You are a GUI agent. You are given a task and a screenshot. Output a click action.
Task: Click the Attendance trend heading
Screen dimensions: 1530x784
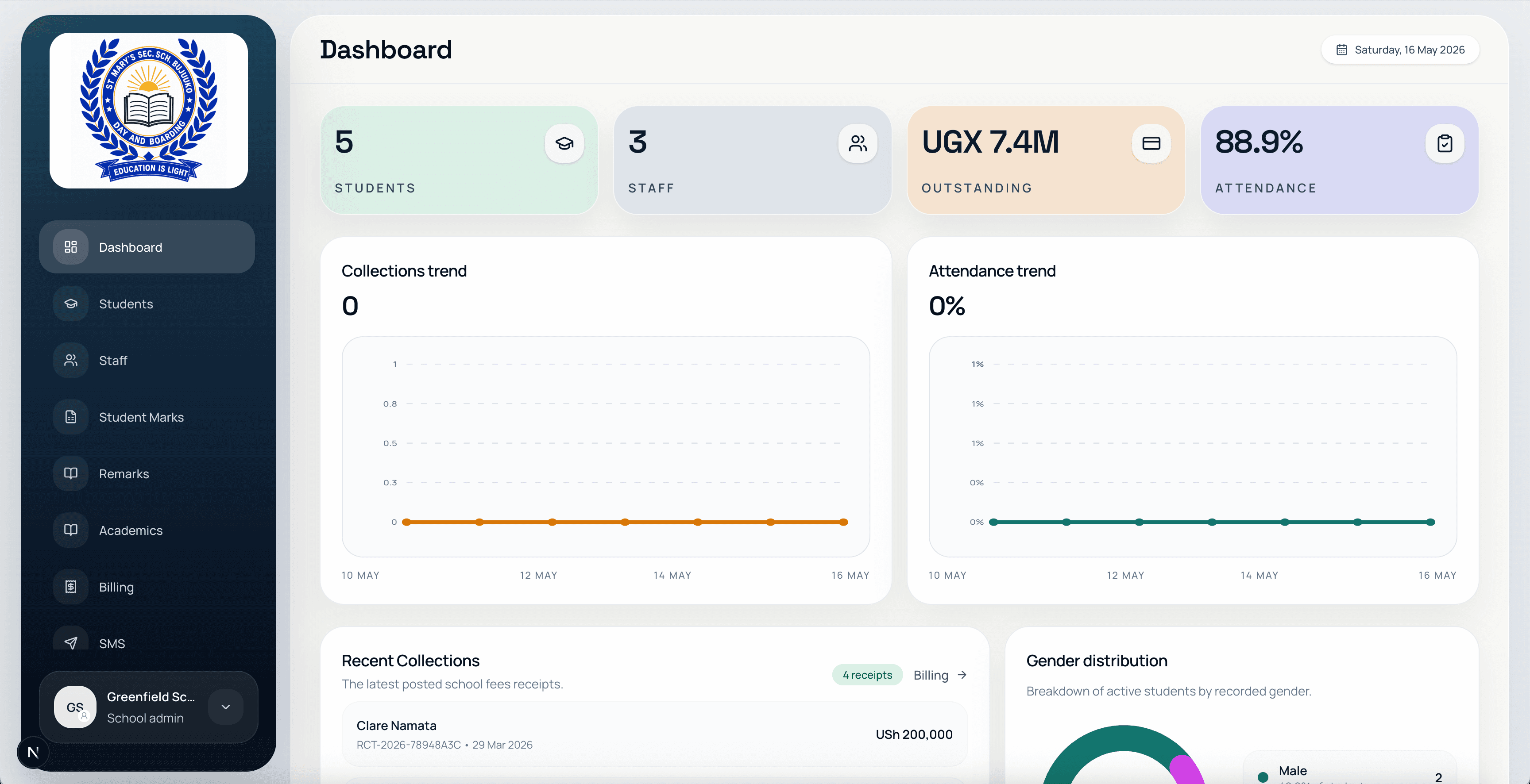tap(992, 271)
